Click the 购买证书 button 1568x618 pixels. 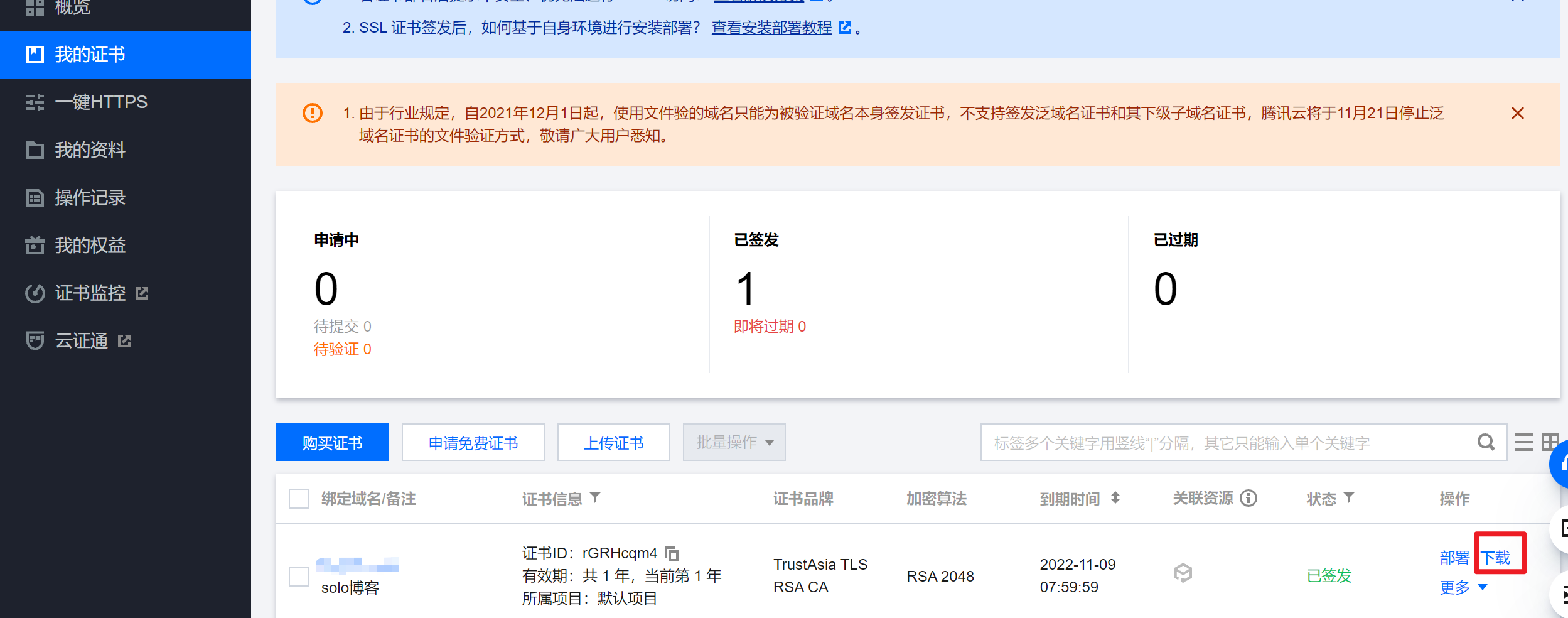[333, 442]
